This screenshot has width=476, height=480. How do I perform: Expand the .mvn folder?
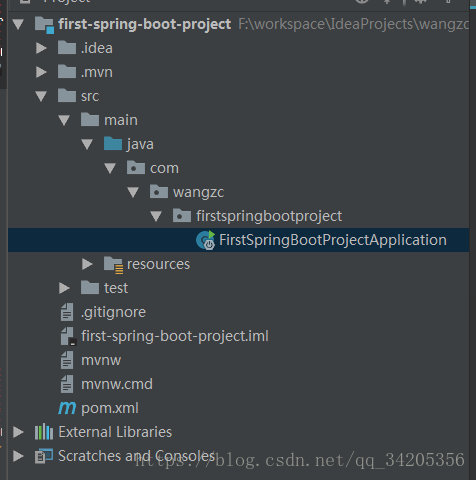coord(41,72)
